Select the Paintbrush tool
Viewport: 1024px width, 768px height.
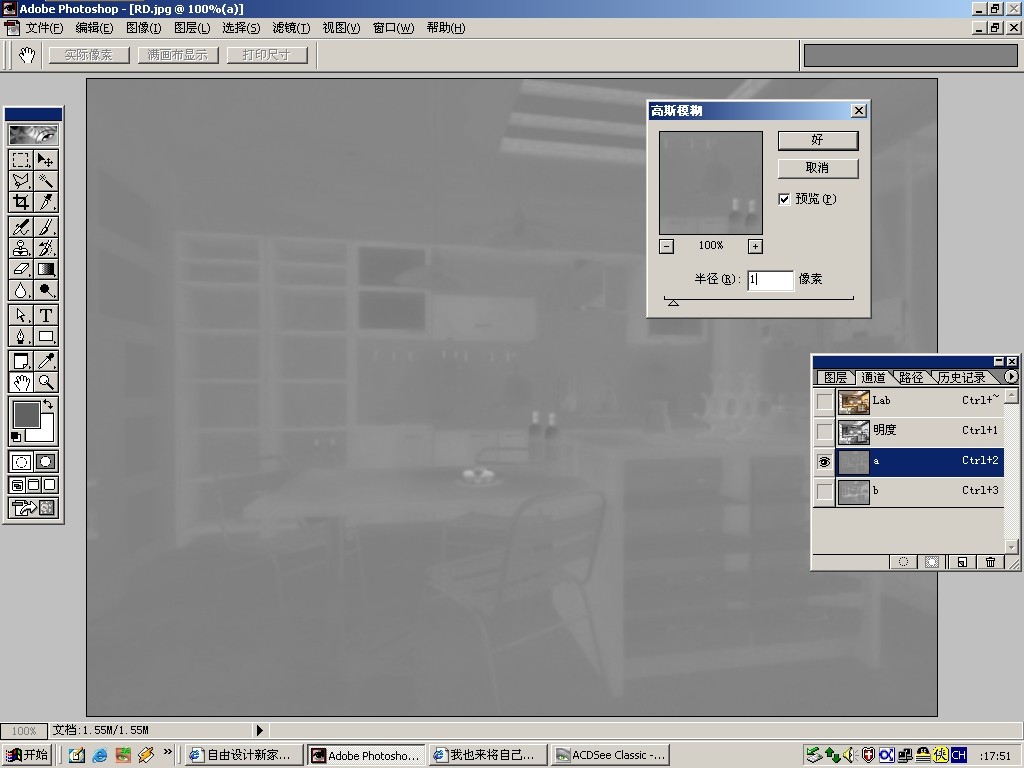point(46,227)
